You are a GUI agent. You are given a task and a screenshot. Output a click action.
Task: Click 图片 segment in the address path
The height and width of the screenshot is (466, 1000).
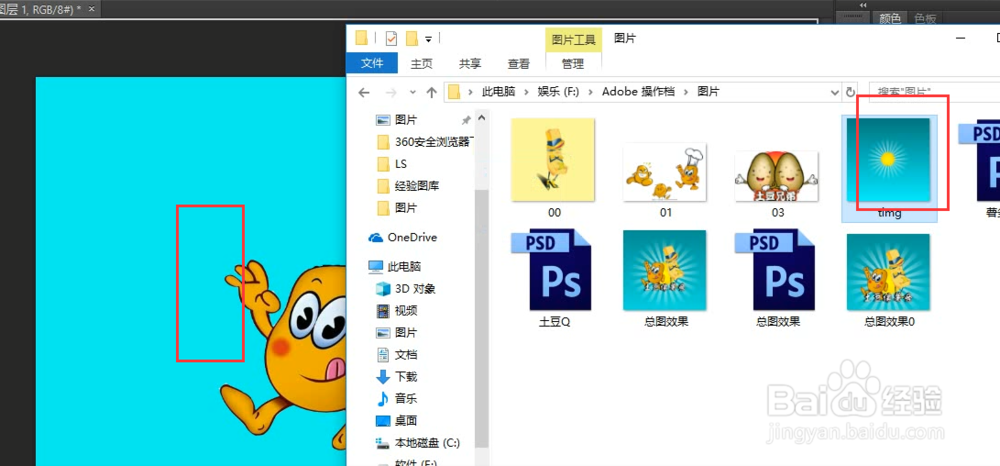pos(708,92)
